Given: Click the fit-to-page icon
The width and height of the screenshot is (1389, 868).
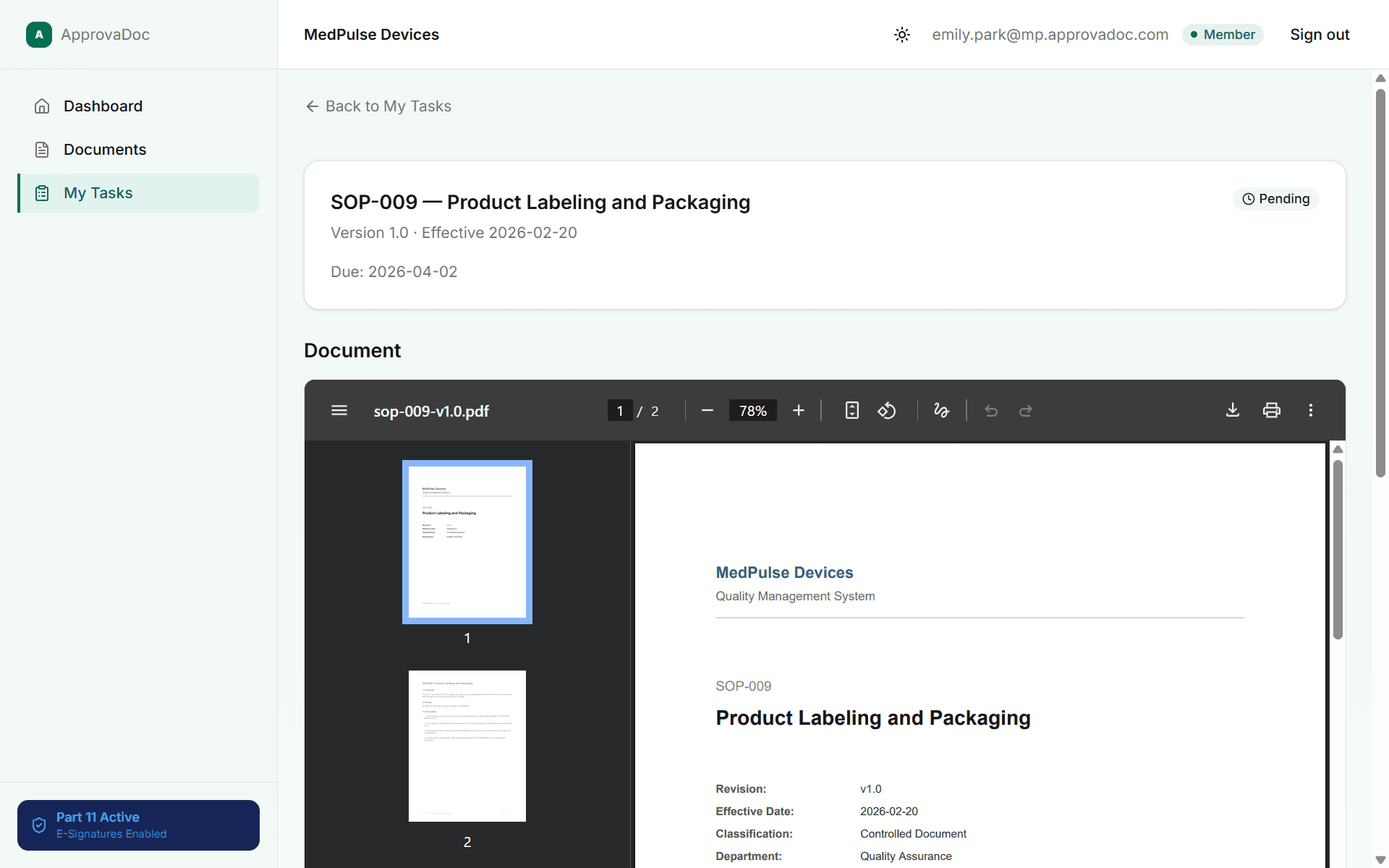Looking at the screenshot, I should point(851,410).
